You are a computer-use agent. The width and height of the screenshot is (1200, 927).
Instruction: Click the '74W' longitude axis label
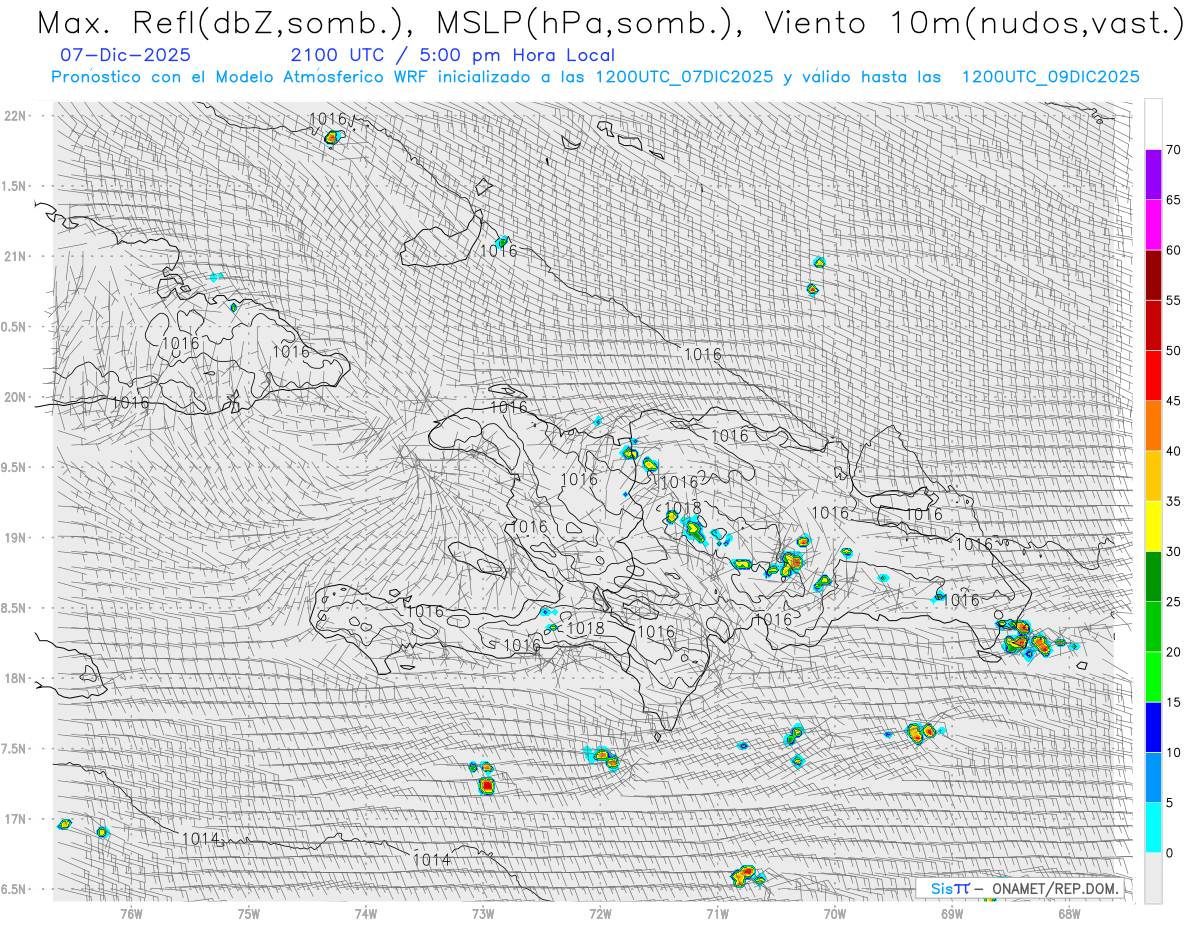click(366, 913)
